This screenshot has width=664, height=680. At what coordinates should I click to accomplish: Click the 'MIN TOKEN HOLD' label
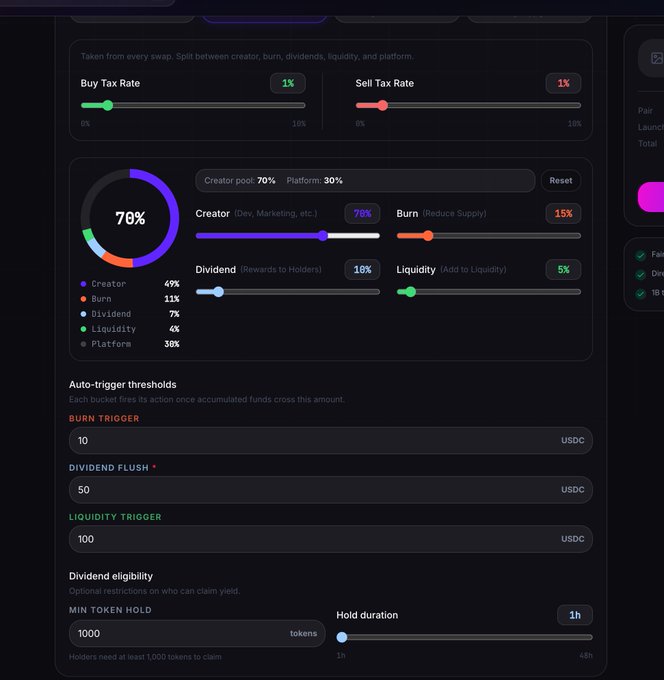(x=110, y=610)
